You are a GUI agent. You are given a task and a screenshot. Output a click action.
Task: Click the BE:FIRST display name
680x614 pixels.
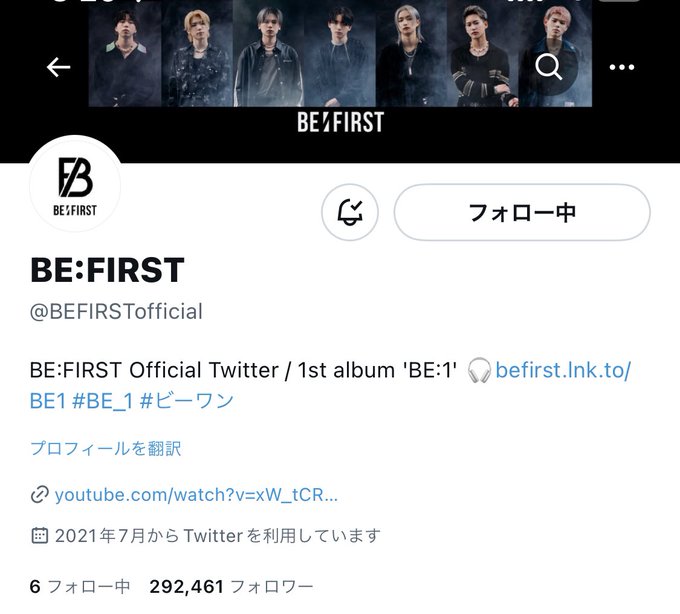point(107,270)
